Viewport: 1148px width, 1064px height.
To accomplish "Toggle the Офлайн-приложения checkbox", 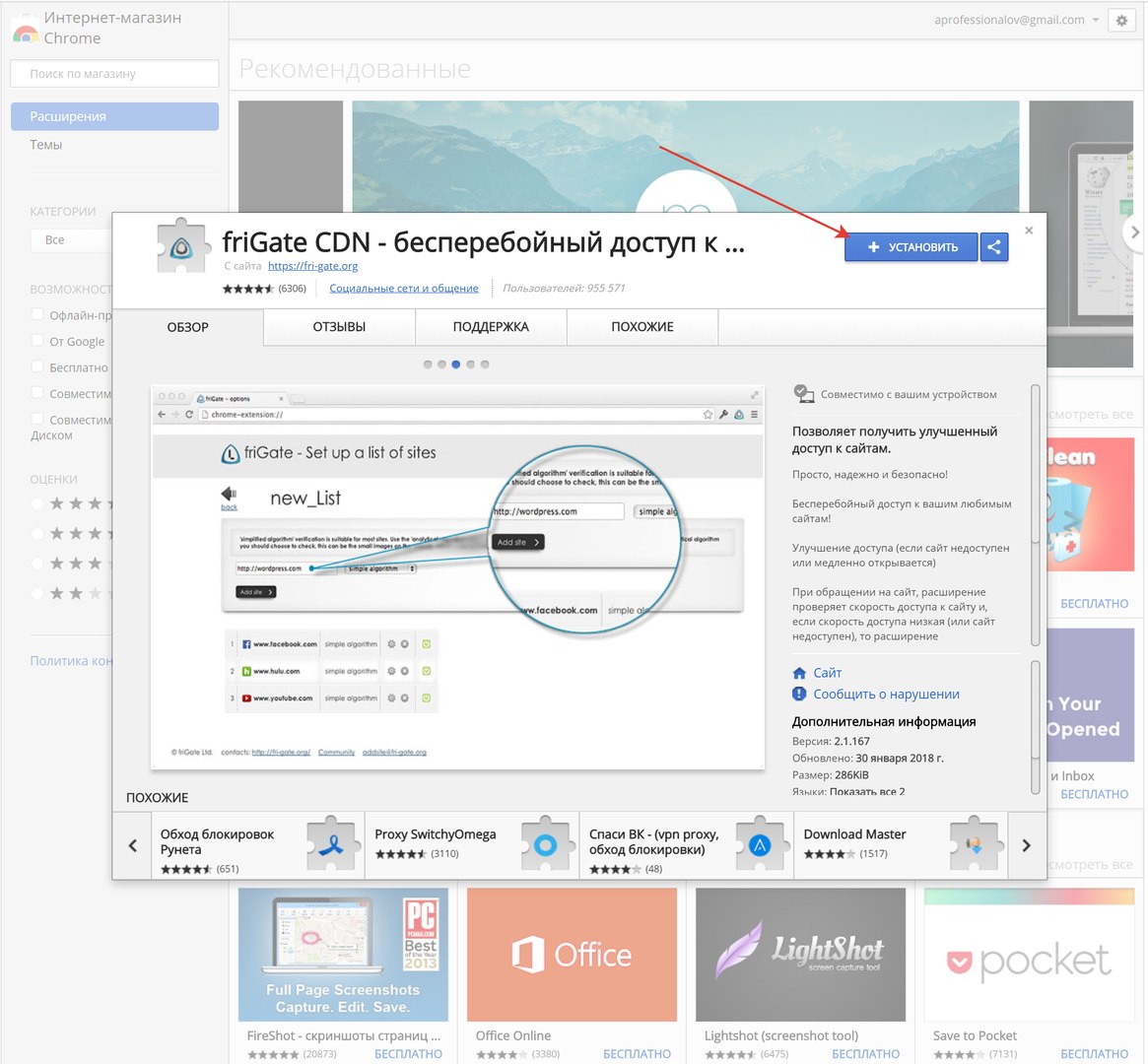I will (36, 314).
